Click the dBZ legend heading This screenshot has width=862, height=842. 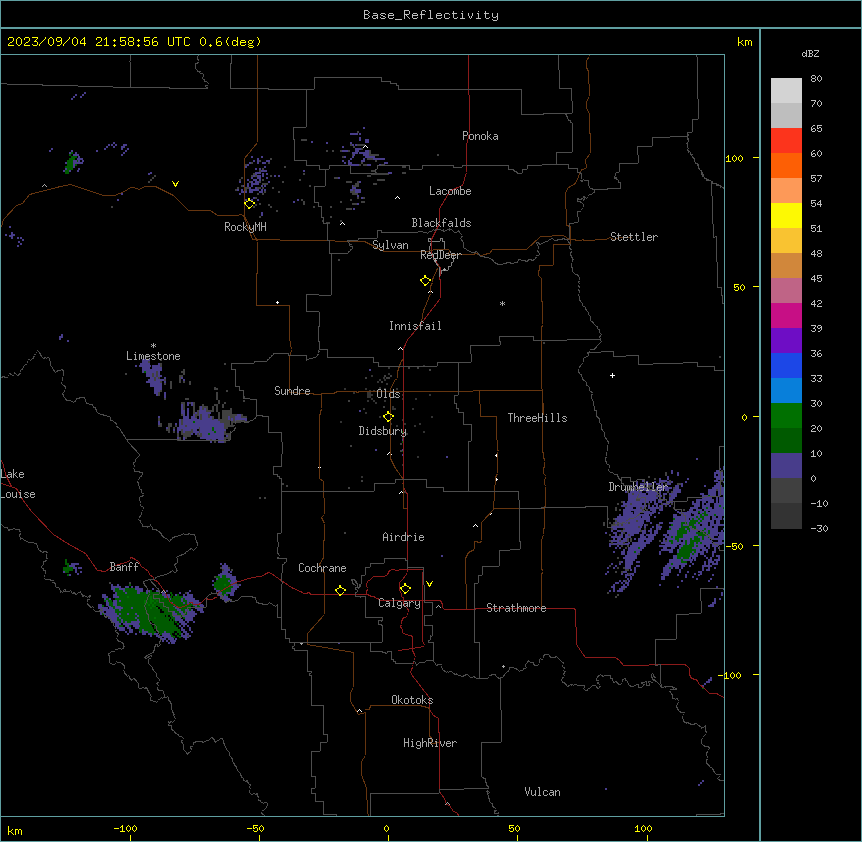tap(810, 53)
